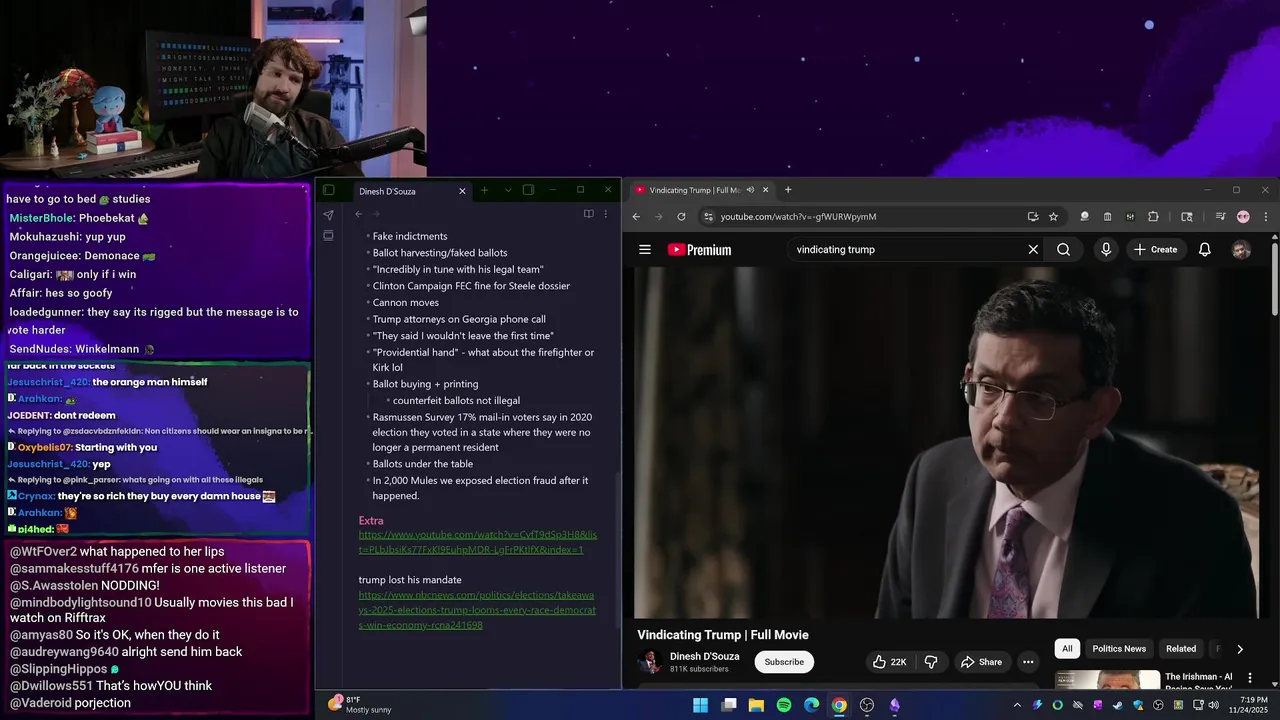Open Chrome three-dot menu
This screenshot has height=720, width=1280.
coord(1265,217)
